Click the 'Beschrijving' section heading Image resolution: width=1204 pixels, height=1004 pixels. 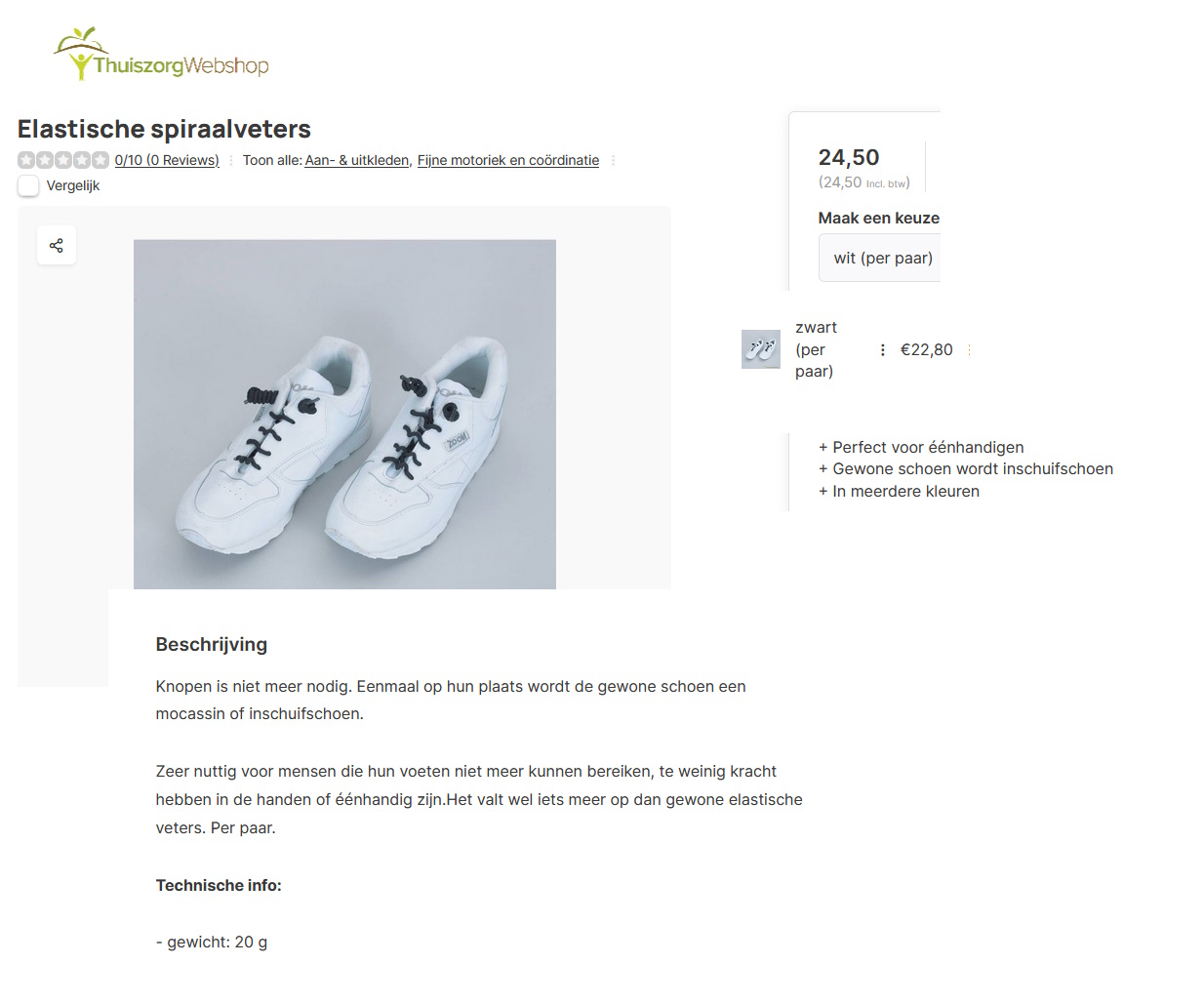pos(212,645)
